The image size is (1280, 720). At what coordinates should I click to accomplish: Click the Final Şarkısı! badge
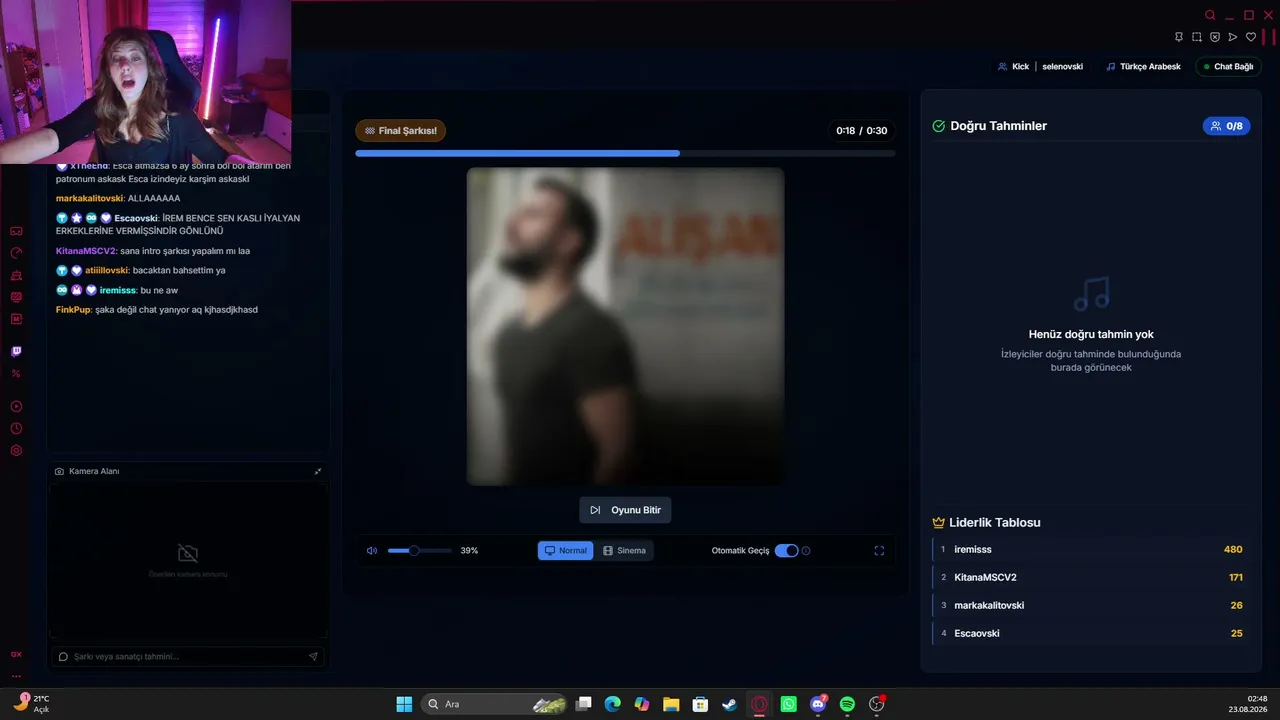click(401, 131)
